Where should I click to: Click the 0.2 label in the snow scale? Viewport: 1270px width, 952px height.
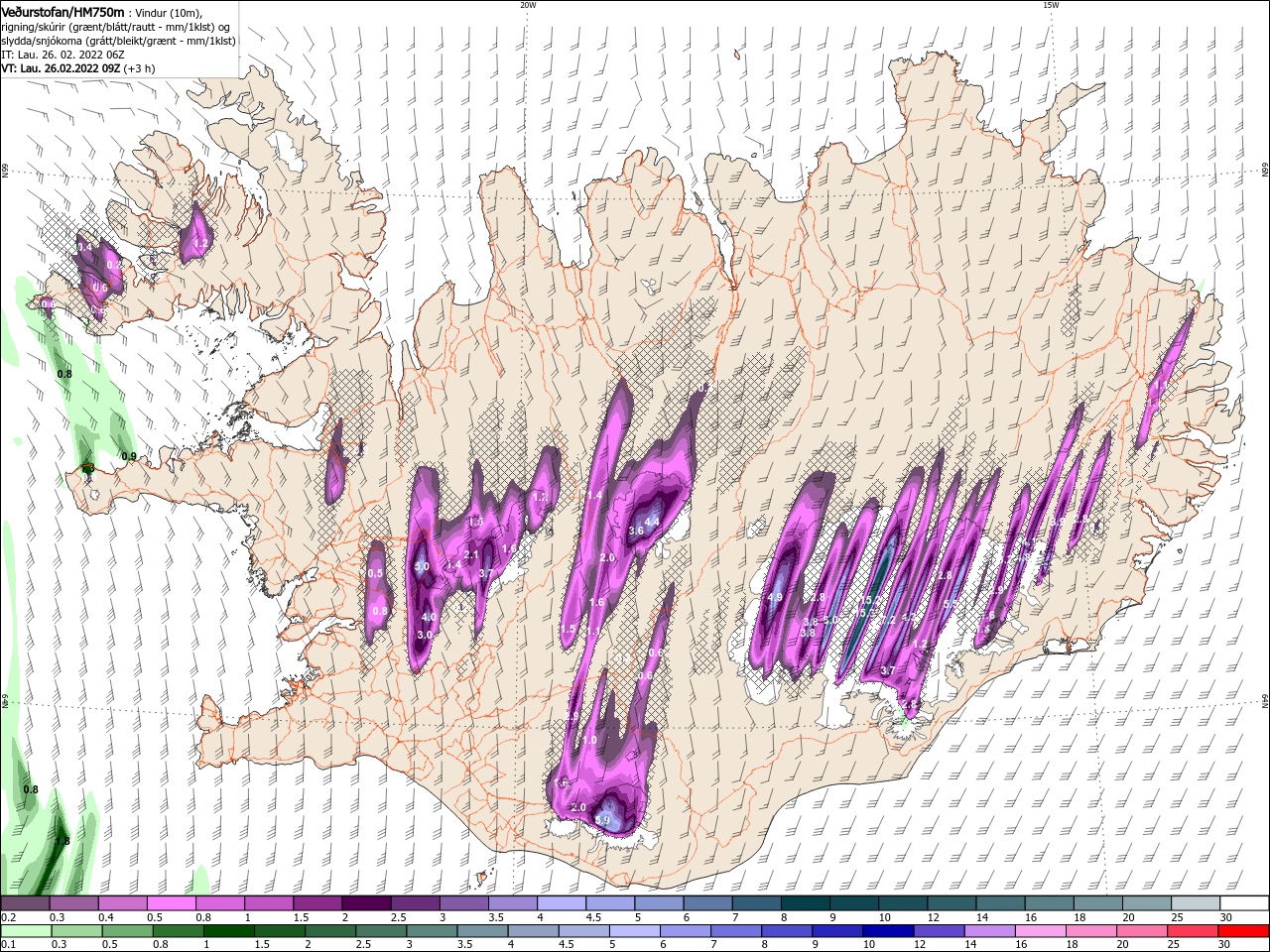click(x=8, y=917)
